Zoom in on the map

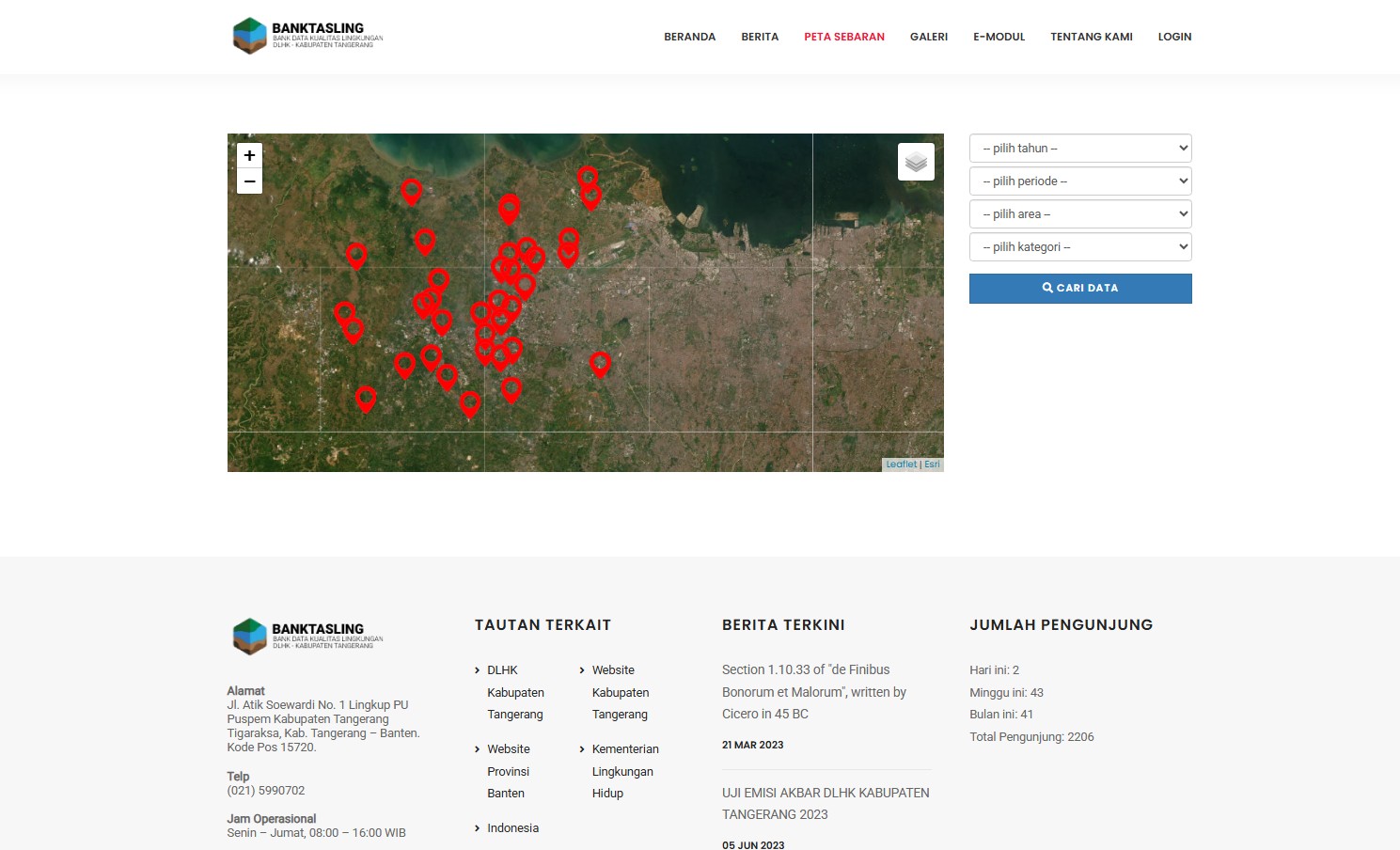pyautogui.click(x=249, y=156)
